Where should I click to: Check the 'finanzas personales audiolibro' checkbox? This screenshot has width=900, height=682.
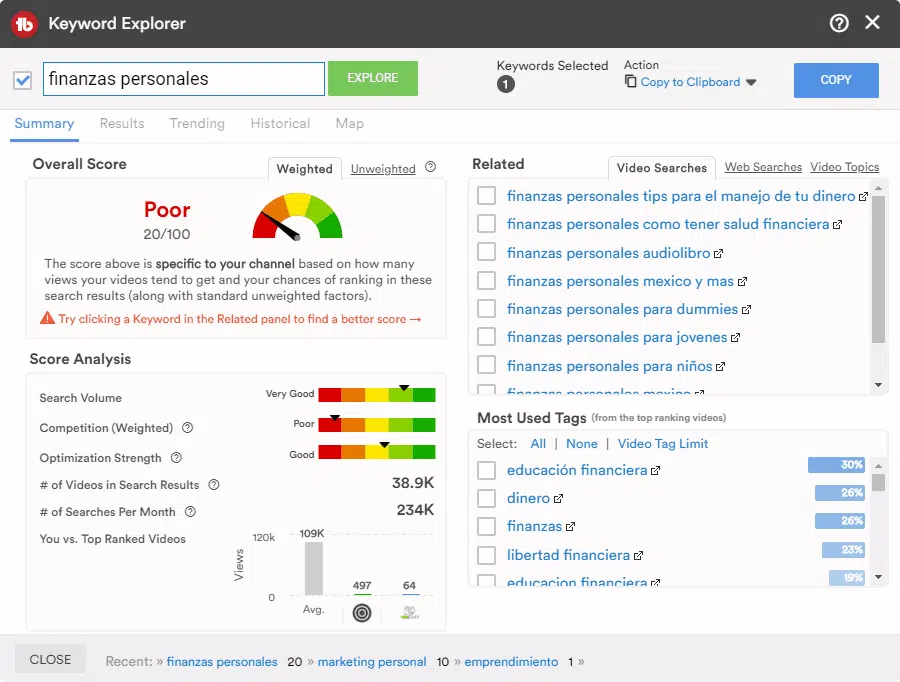[x=487, y=251]
